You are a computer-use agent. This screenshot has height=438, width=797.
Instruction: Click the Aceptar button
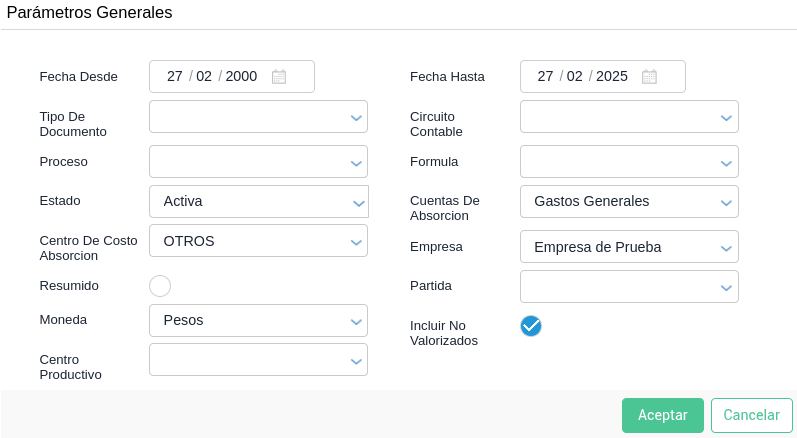662,415
